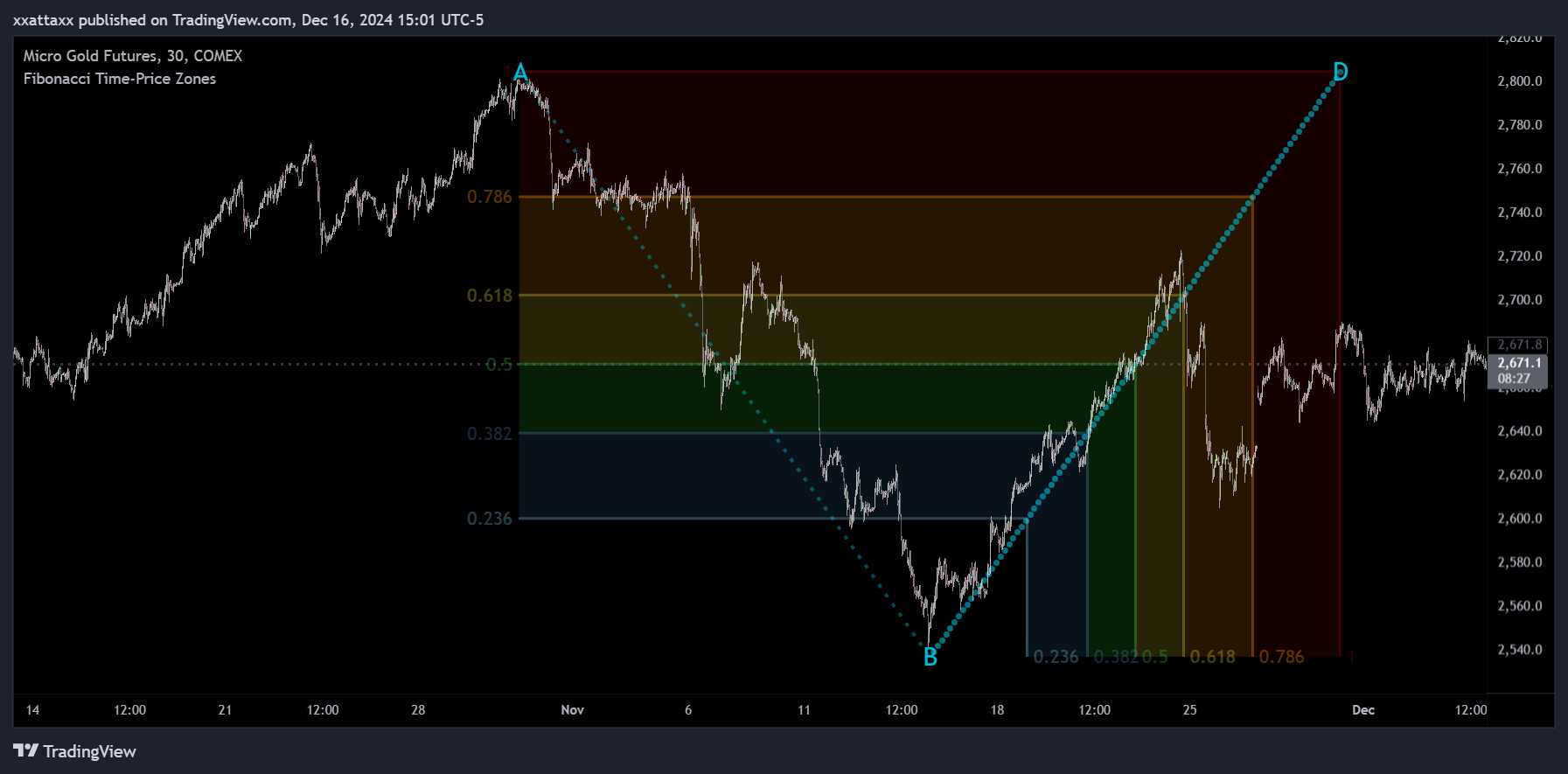
Task: Click the 2,671.8 grey price tag on the axis
Action: [1518, 345]
